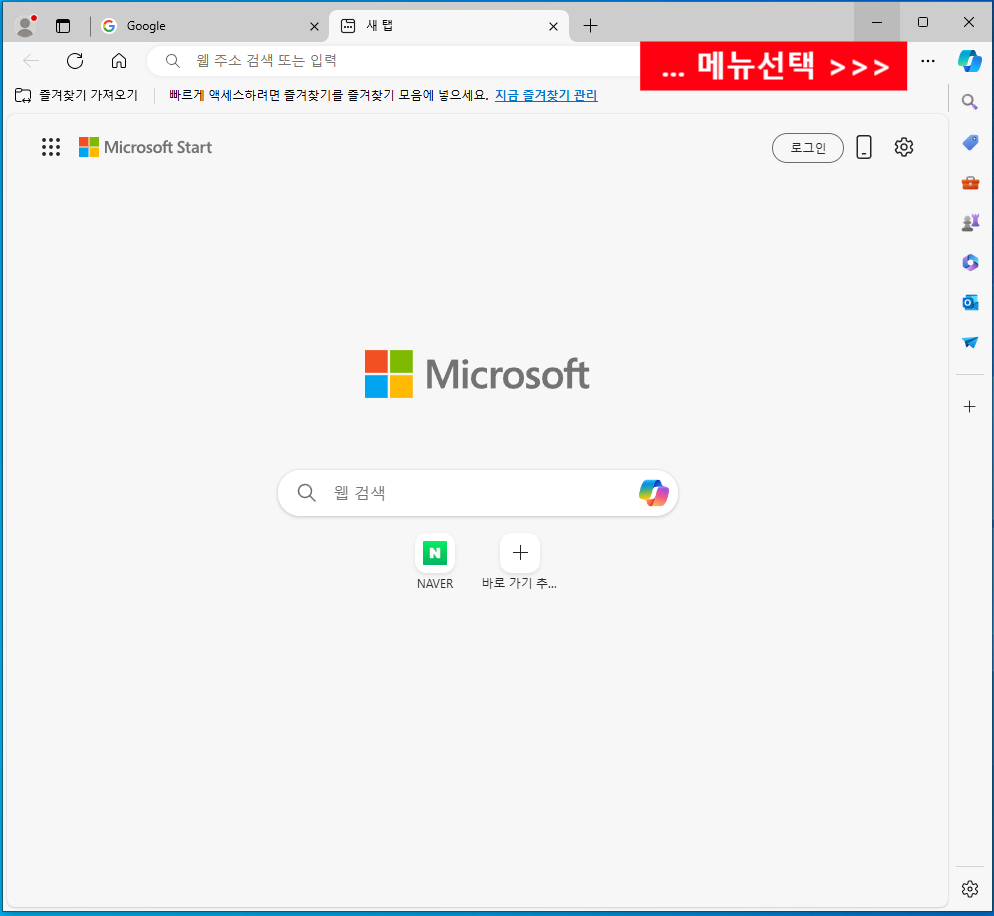This screenshot has width=994, height=916.
Task: Open the sidebar Microsoft 365 icon
Action: point(969,262)
